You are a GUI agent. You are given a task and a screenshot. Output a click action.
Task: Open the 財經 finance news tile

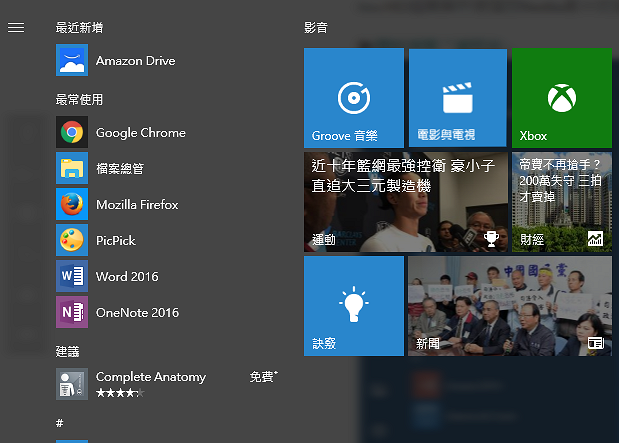pyautogui.click(x=562, y=202)
